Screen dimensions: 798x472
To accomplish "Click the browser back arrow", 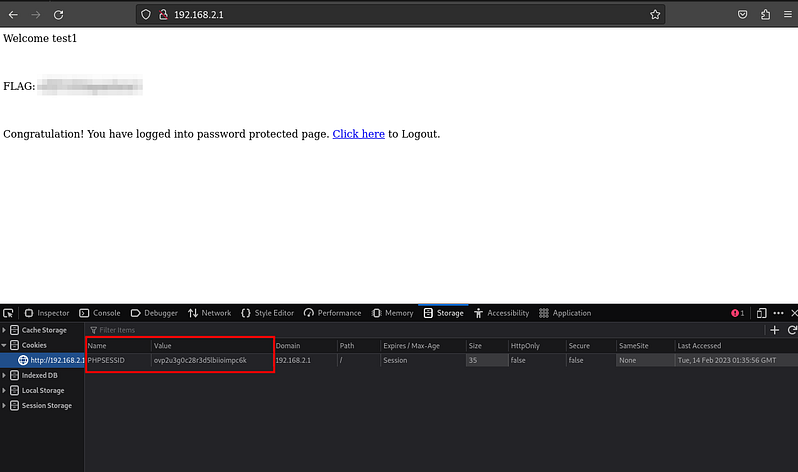I will [x=12, y=15].
